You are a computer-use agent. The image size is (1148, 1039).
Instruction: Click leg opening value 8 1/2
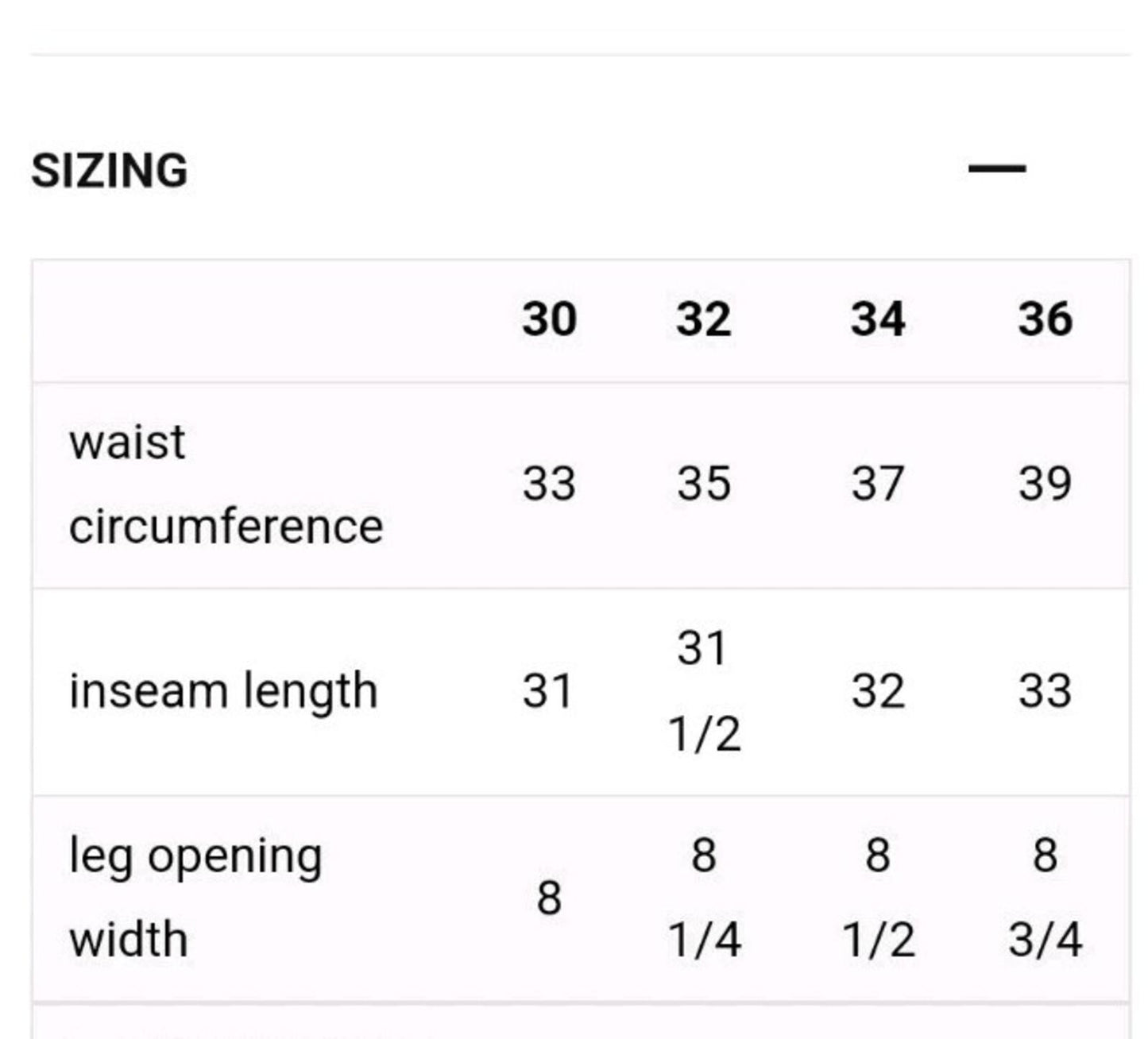[x=878, y=898]
